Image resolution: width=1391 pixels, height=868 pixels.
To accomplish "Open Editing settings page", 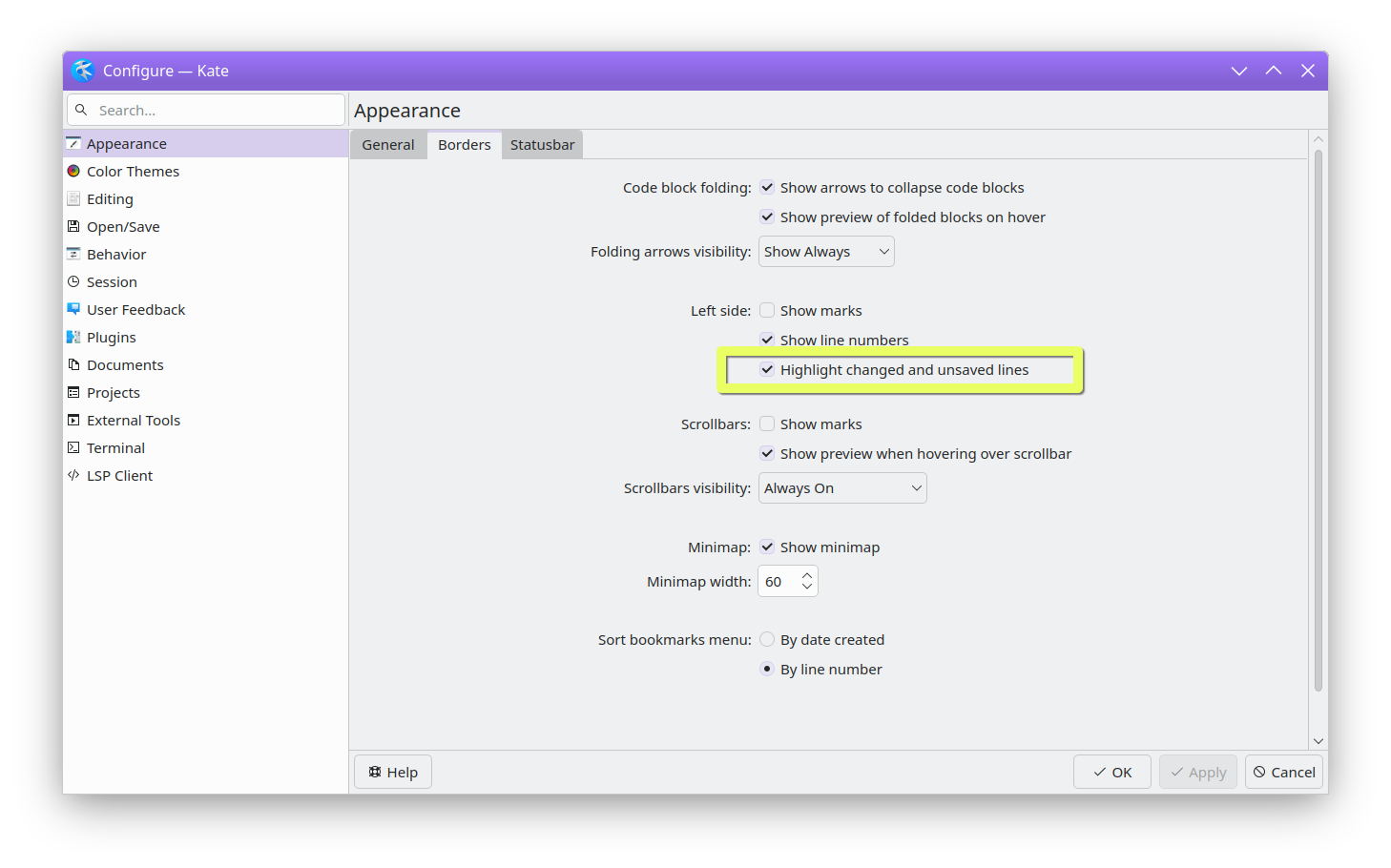I will (x=206, y=198).
